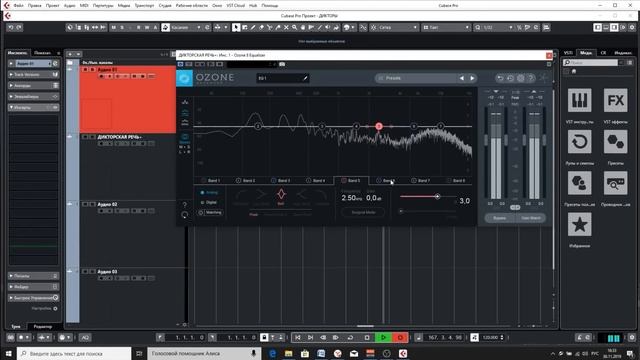Select the Object Selection arrow tool
Image resolution: width=640 pixels, height=360 pixels.
(x=236, y=27)
